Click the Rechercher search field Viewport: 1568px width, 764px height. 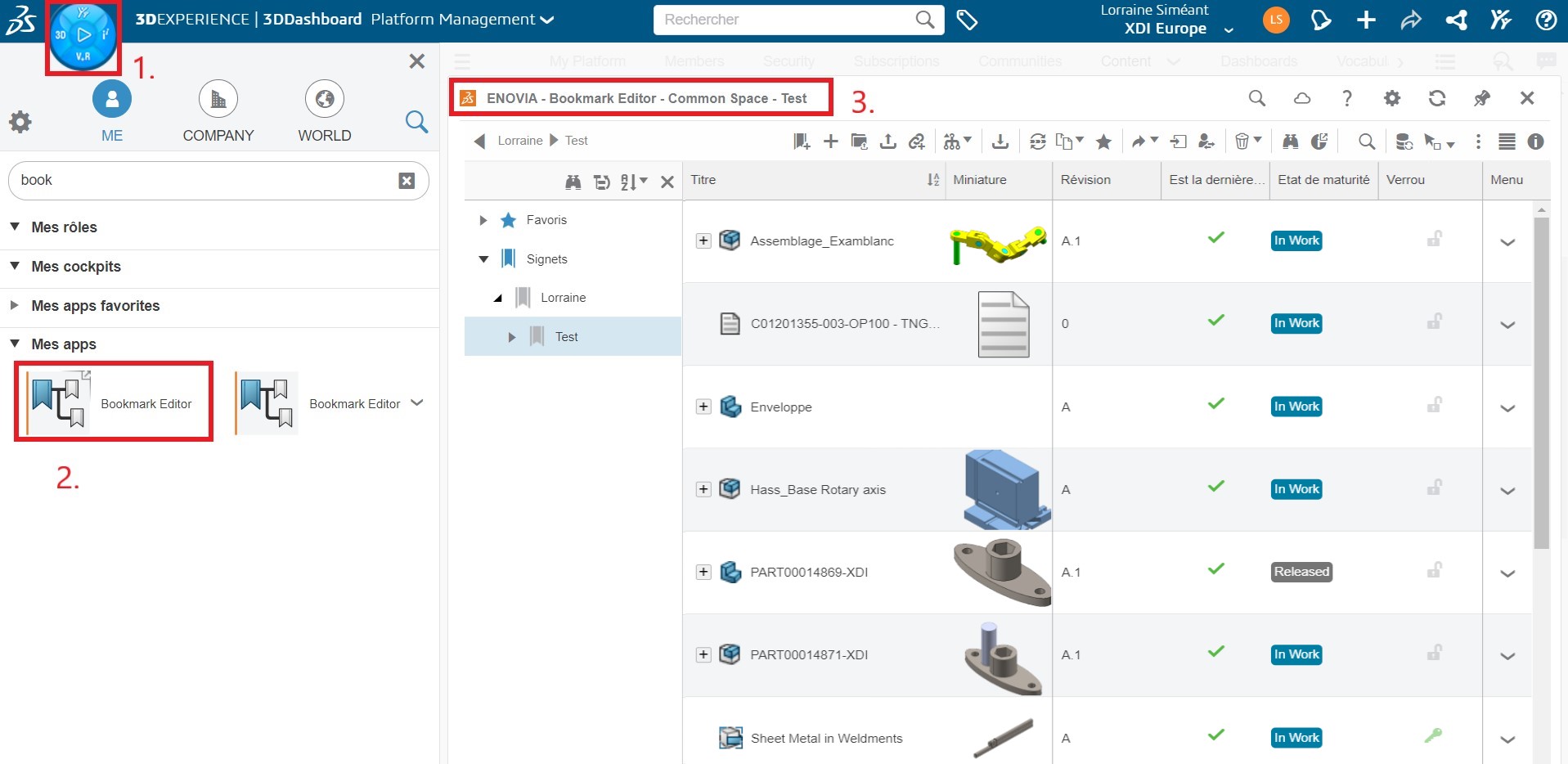(785, 20)
